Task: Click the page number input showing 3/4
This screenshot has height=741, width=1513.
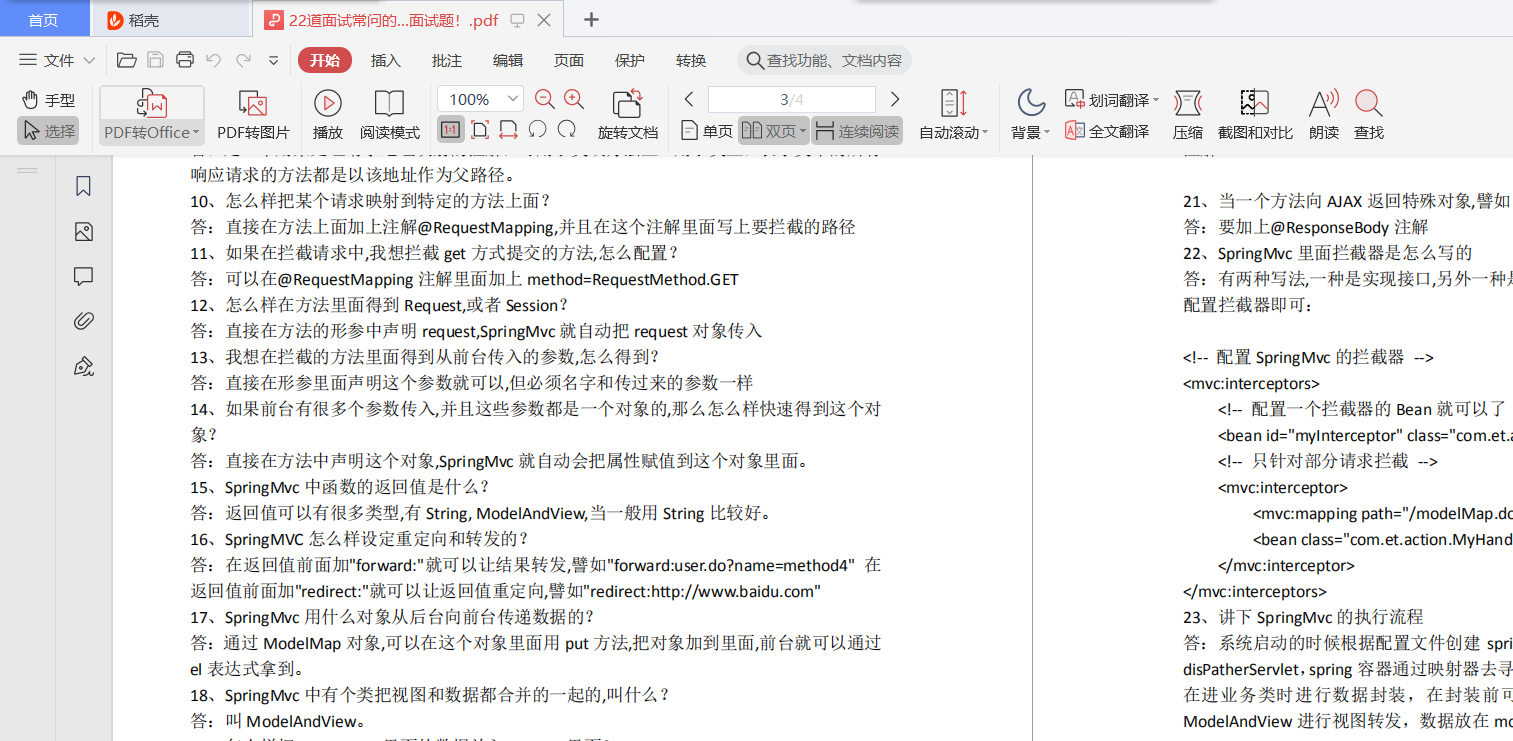Action: click(791, 99)
